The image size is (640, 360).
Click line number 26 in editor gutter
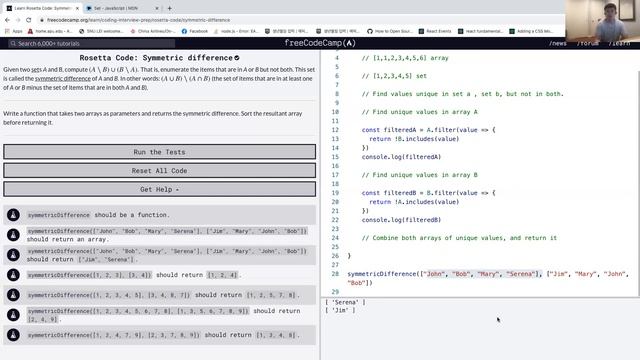point(335,256)
